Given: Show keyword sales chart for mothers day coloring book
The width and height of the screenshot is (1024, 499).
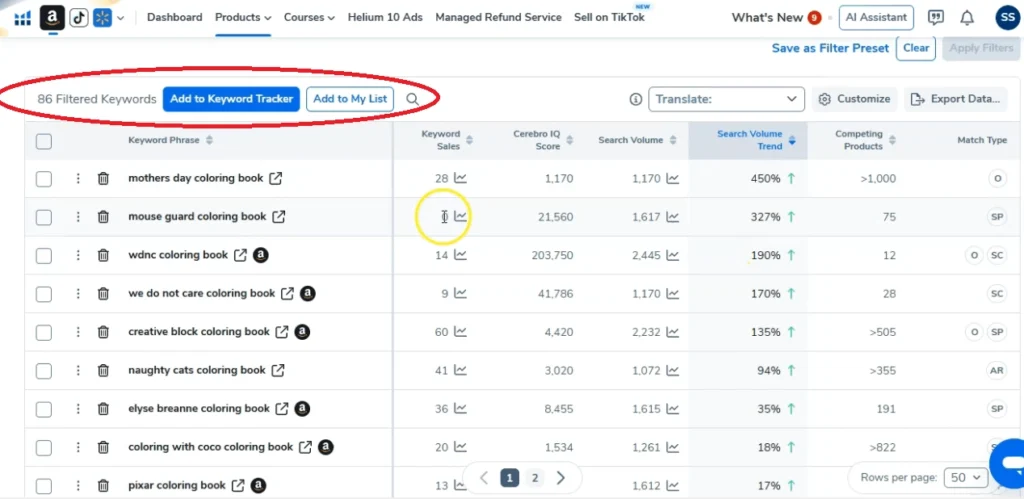Looking at the screenshot, I should [460, 178].
